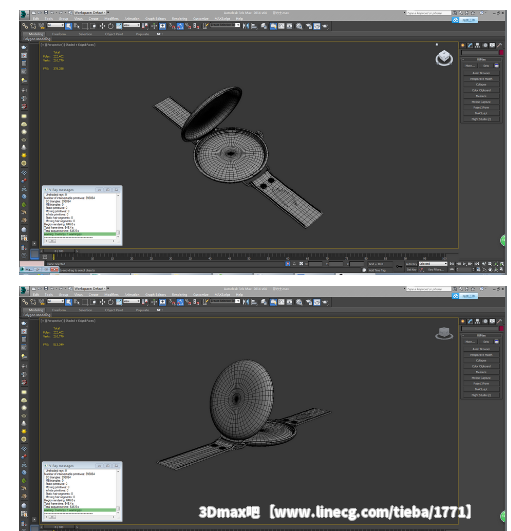Pick Select and Move tool in top screenshot
The width and height of the screenshot is (511, 531).
[102, 26]
